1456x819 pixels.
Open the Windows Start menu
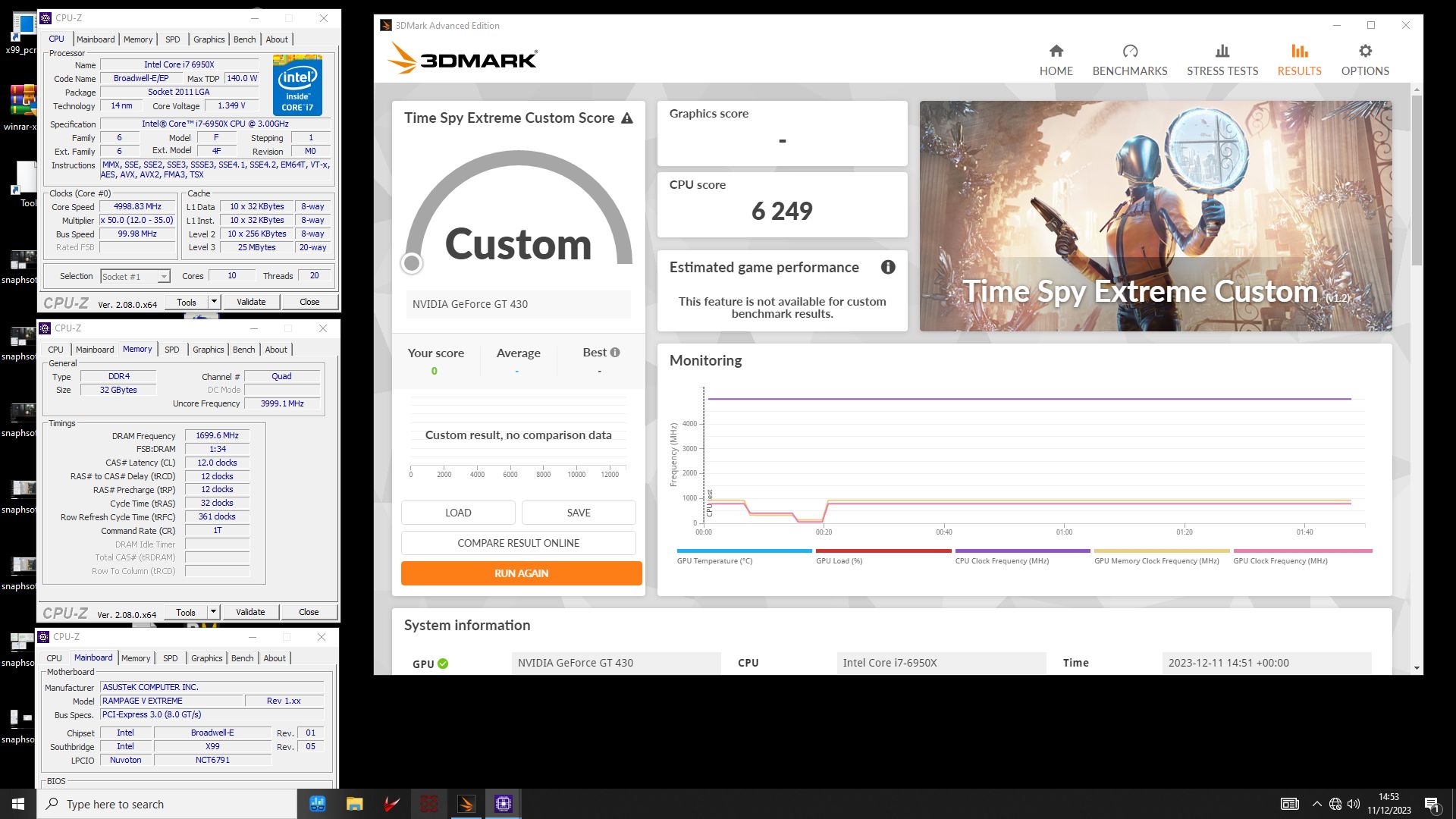18,804
